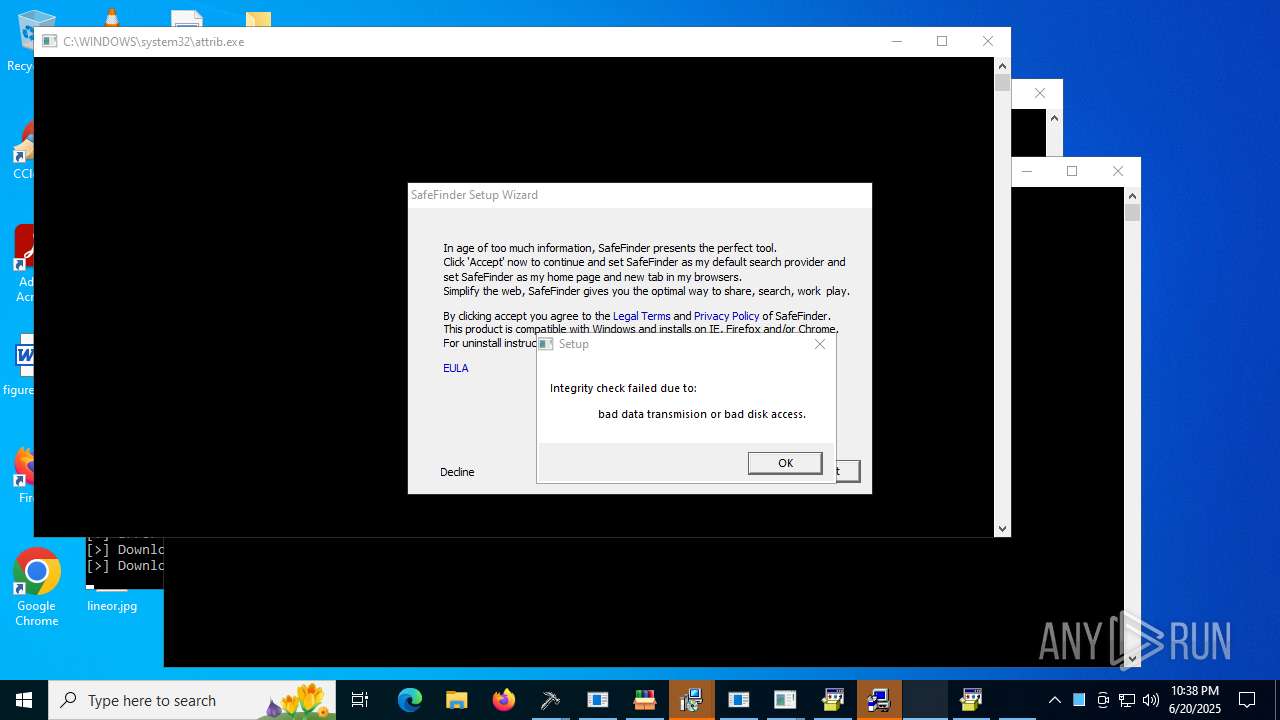Open the Windows Start menu

[24, 700]
